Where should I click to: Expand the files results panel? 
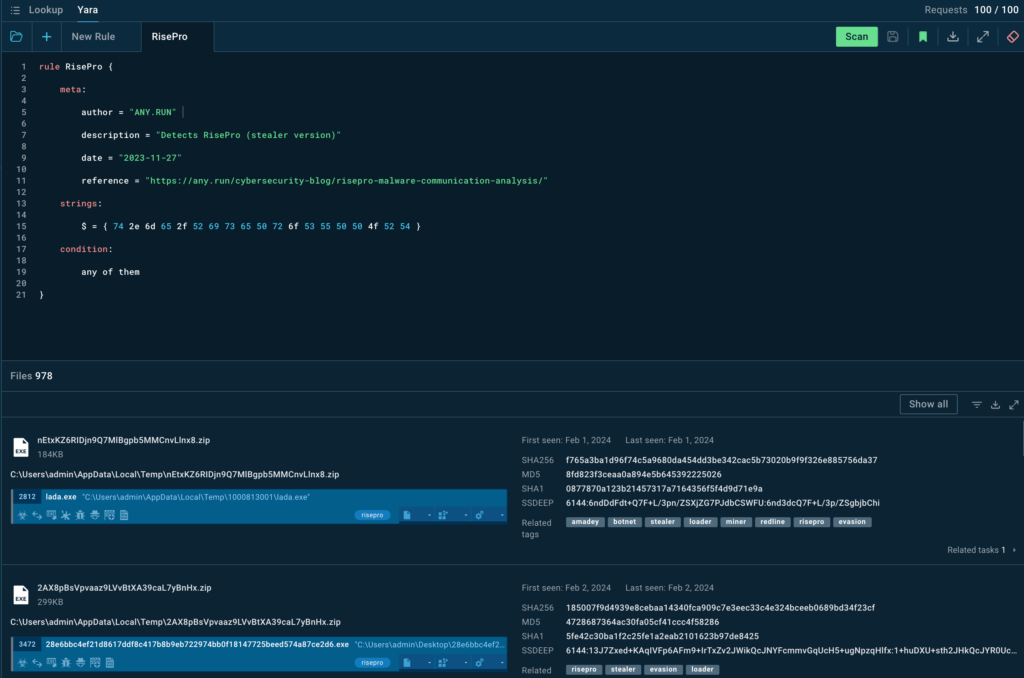tap(1014, 405)
